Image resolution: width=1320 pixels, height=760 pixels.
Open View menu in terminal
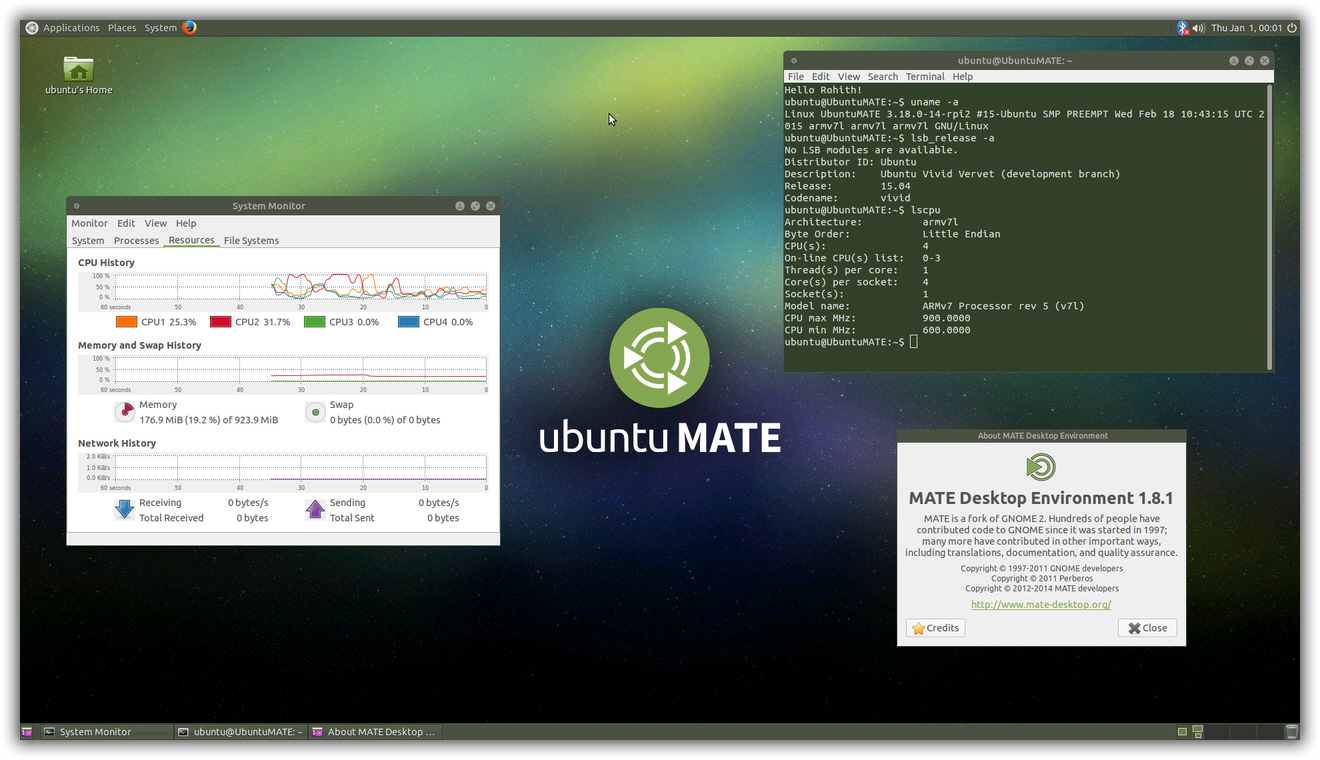[849, 76]
